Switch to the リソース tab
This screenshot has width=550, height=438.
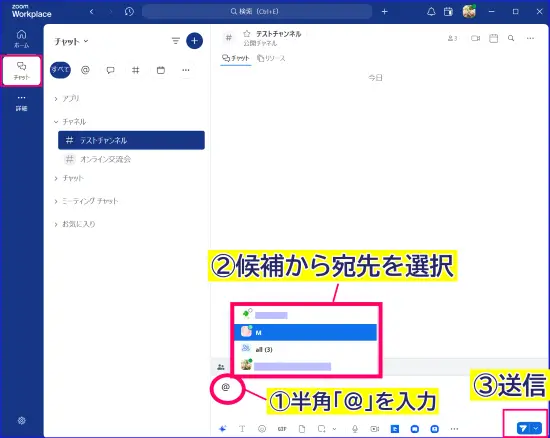[x=271, y=58]
